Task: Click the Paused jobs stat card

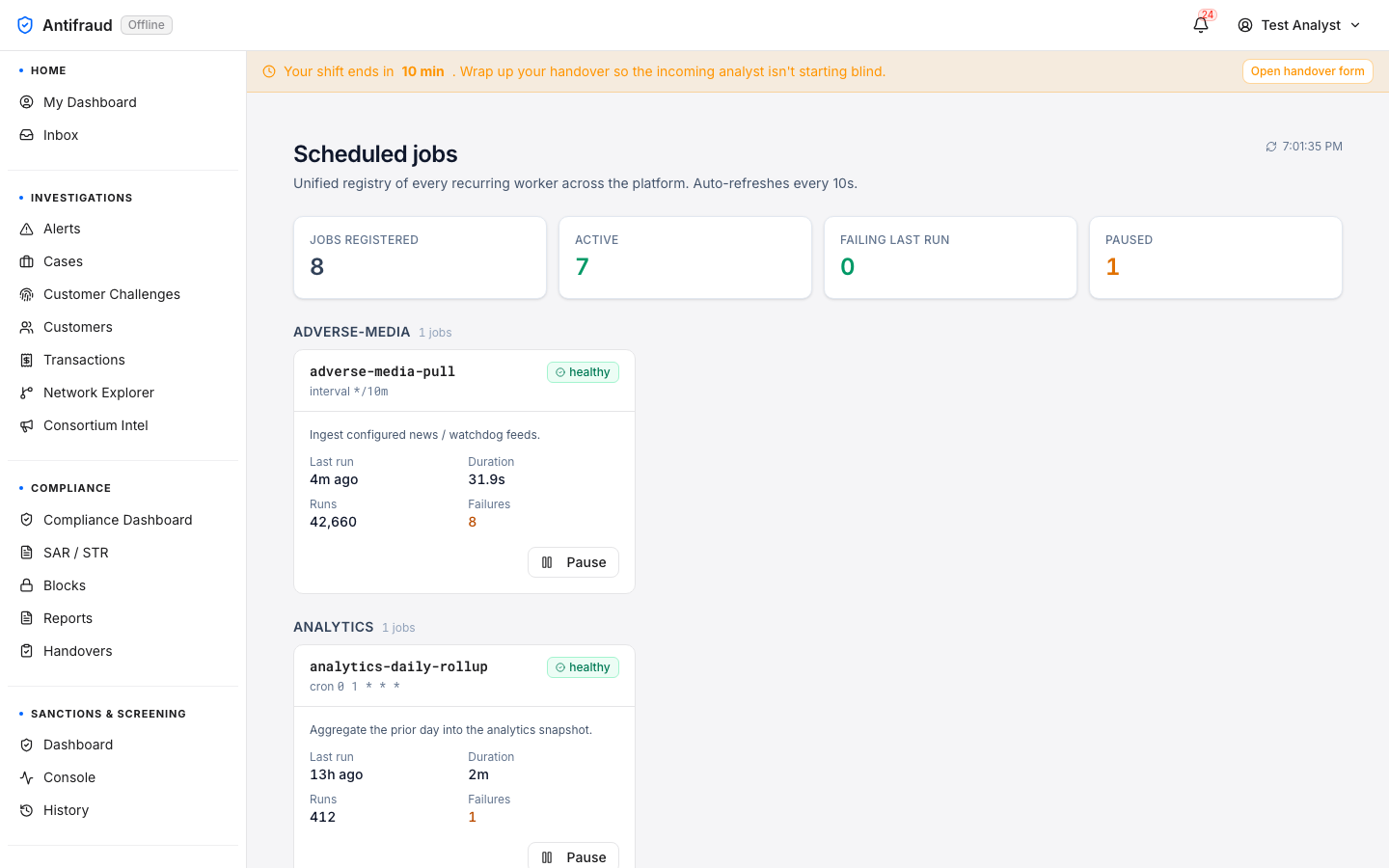Action: point(1215,258)
